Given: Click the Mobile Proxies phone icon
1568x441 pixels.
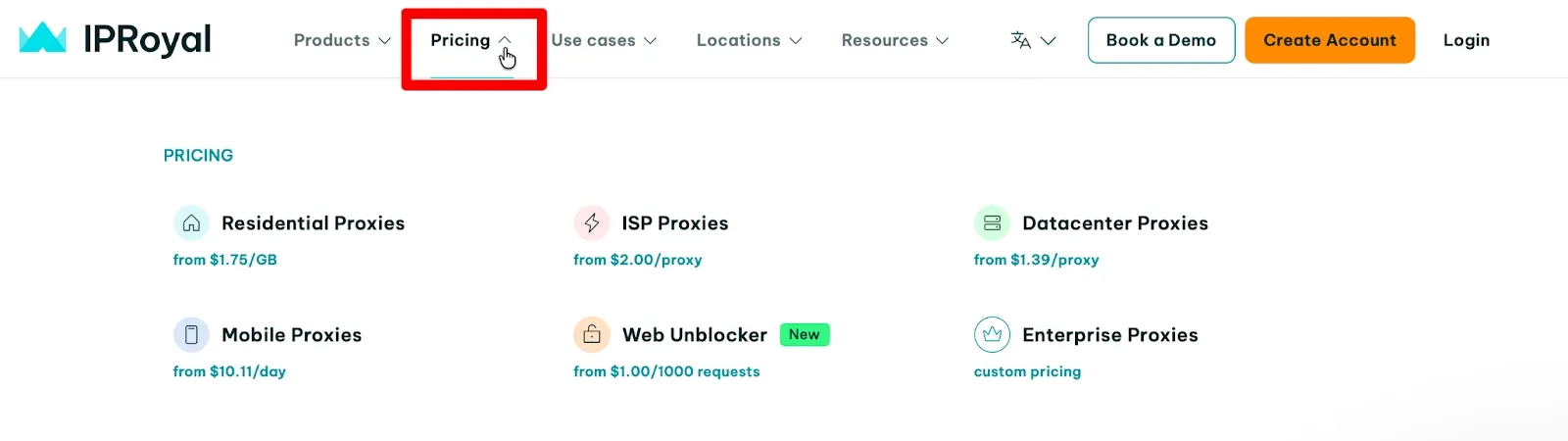Looking at the screenshot, I should pos(191,335).
